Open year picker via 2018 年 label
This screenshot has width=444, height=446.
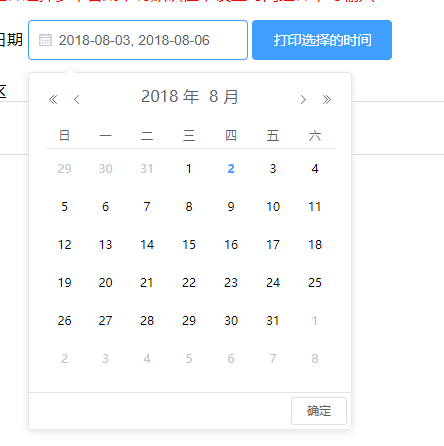click(x=170, y=97)
